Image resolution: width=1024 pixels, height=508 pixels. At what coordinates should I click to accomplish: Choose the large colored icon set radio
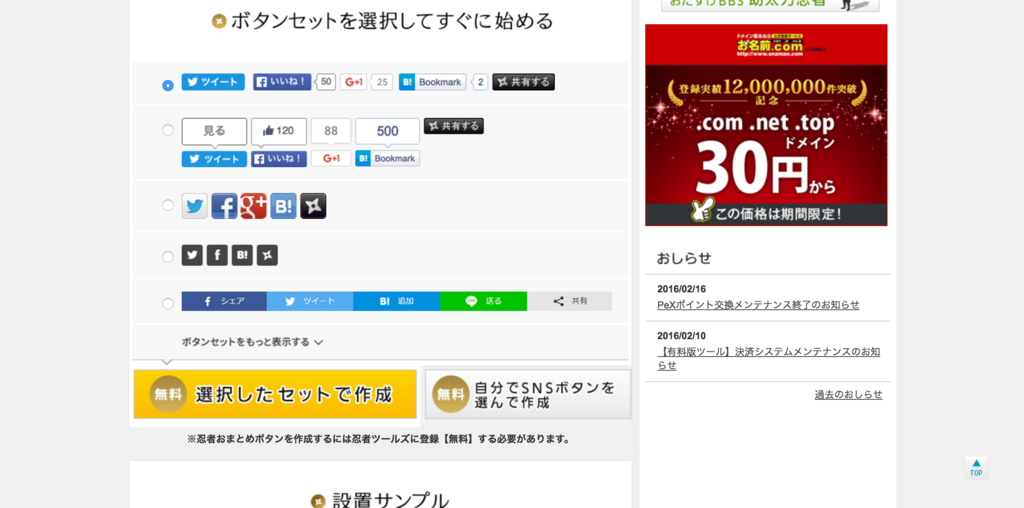(x=168, y=206)
